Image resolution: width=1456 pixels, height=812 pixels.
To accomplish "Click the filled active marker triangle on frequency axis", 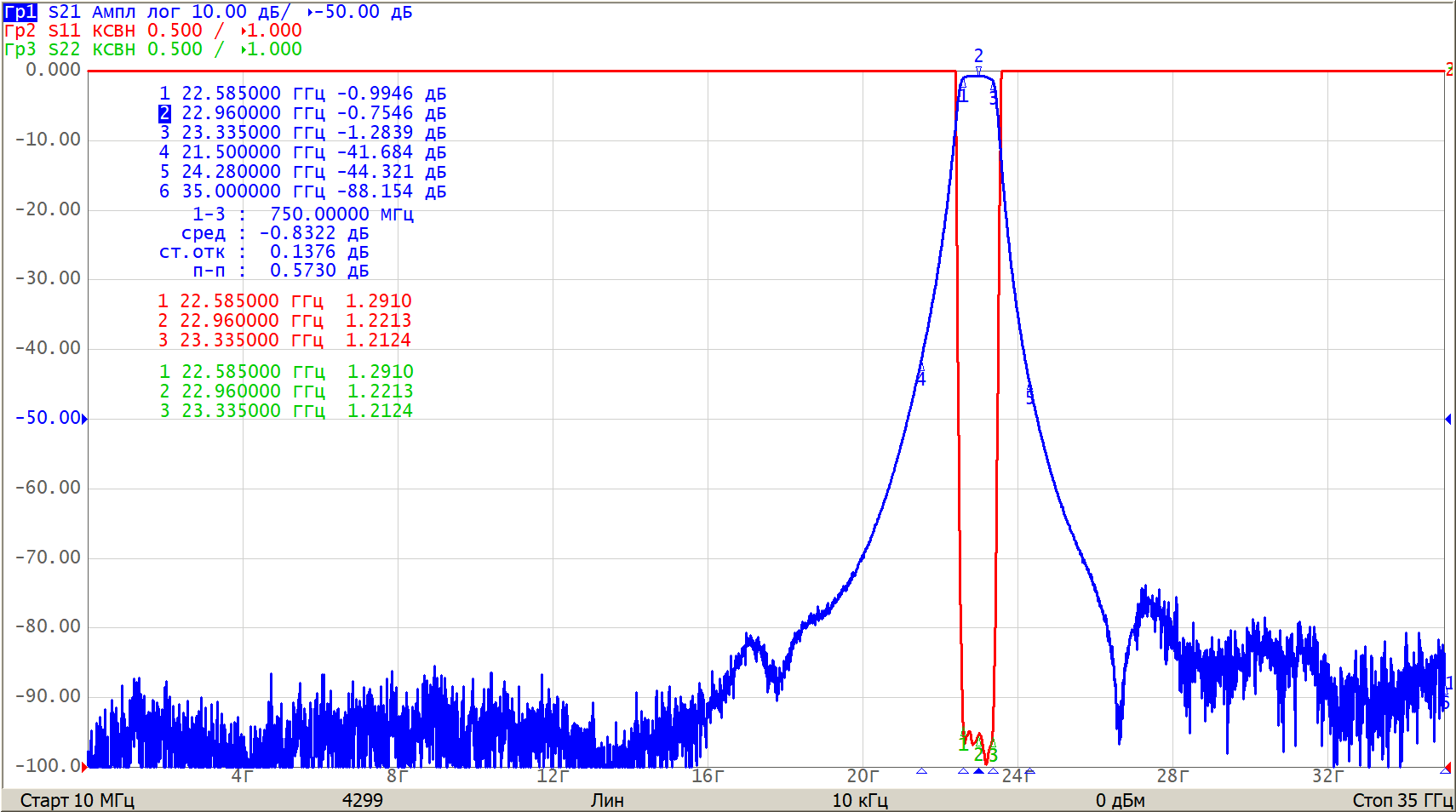I will pos(978,771).
